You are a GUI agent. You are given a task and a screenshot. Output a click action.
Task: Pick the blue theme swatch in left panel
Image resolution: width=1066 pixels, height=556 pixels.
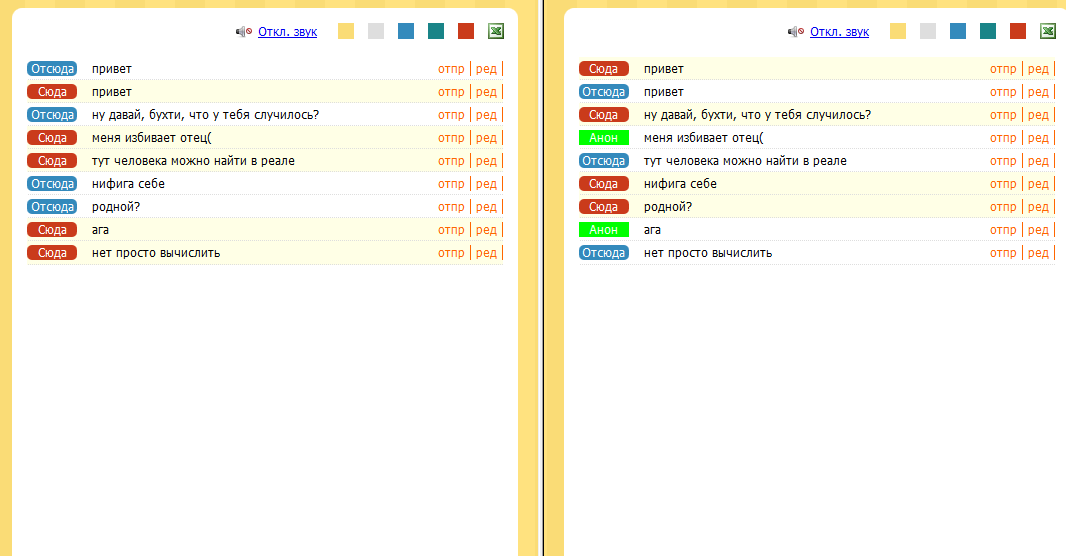pos(406,31)
